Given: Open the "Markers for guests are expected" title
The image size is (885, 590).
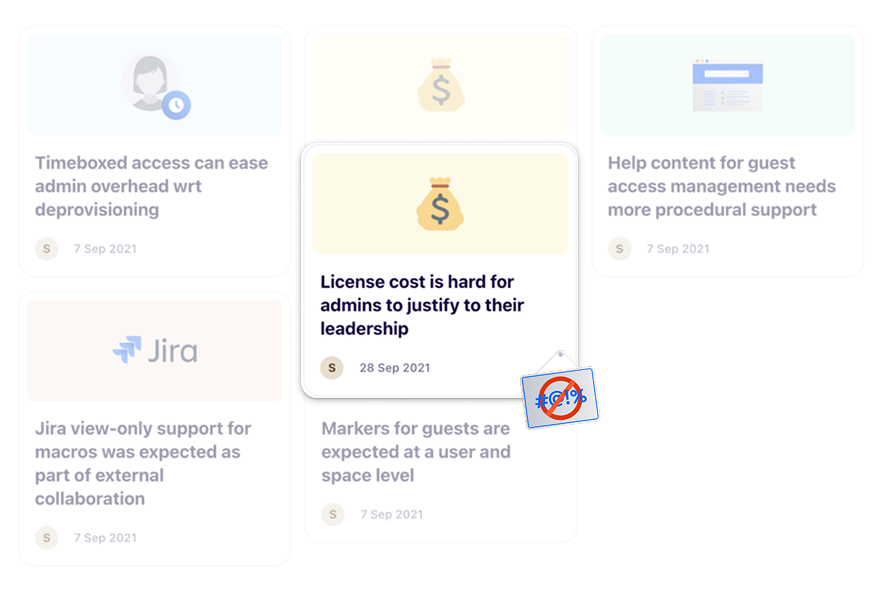Looking at the screenshot, I should pos(415,452).
